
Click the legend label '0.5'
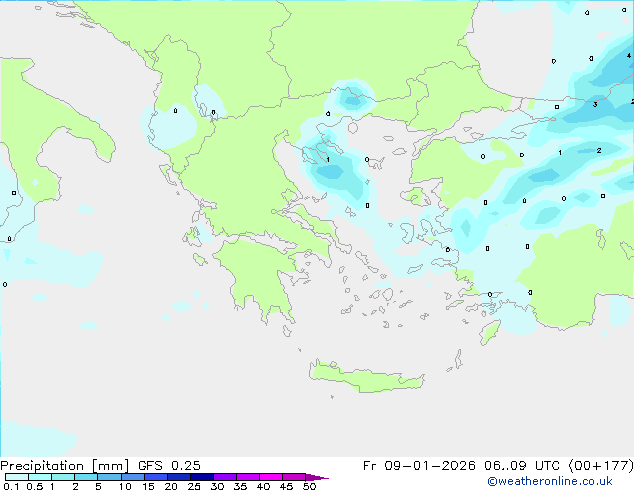(x=34, y=486)
